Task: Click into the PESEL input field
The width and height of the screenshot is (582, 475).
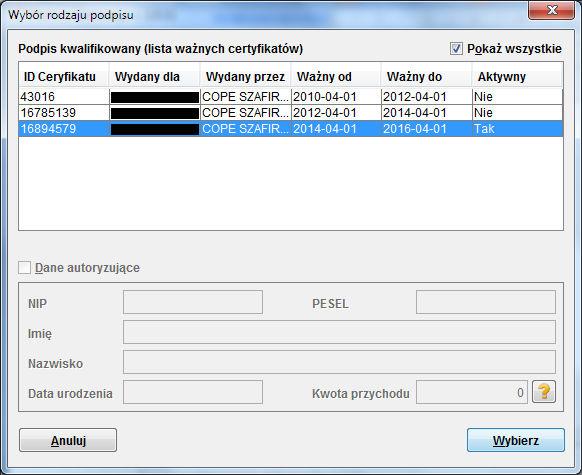Action: [486, 302]
